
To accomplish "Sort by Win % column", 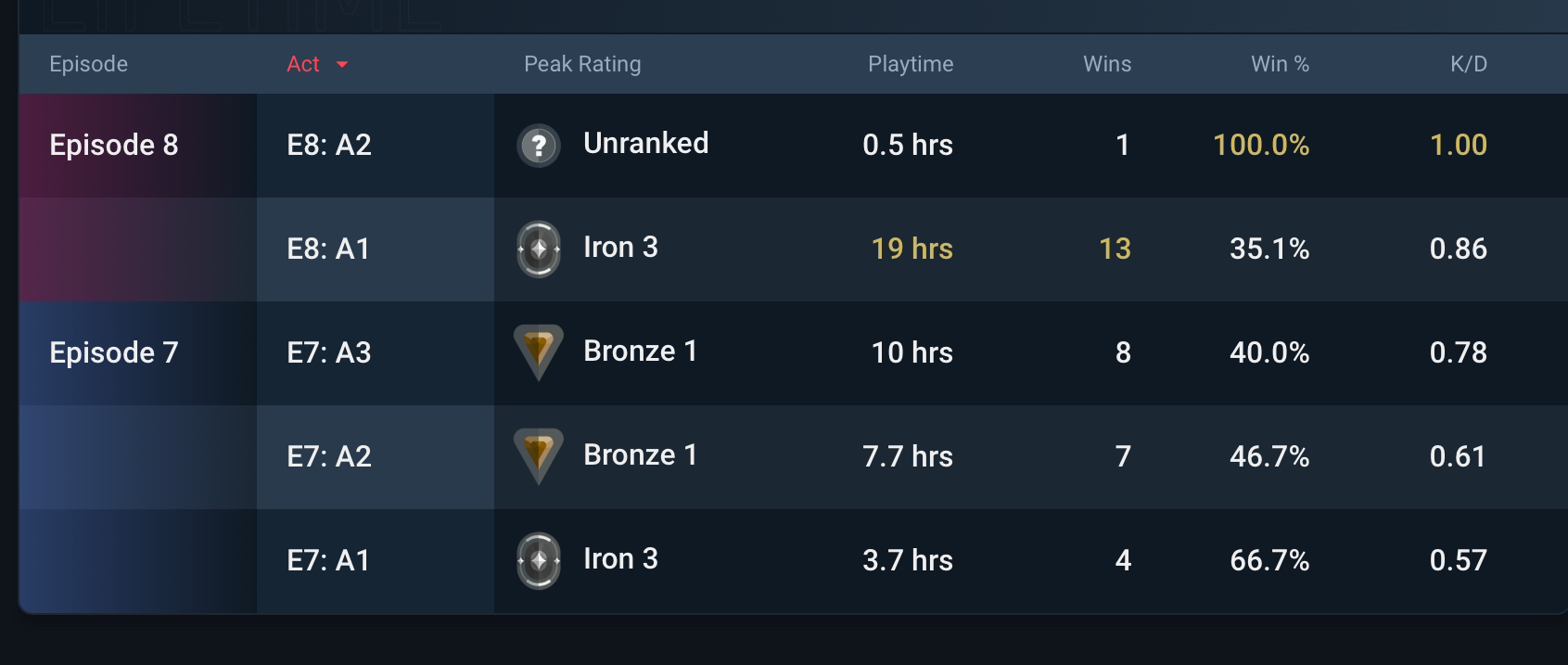I will 1280,64.
